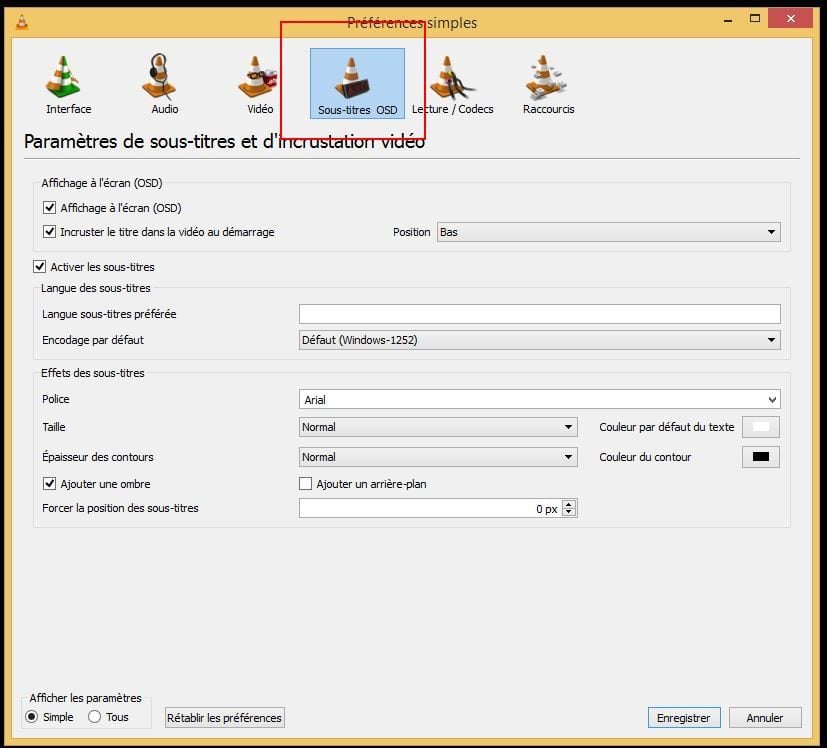The width and height of the screenshot is (827, 748).
Task: Click the Annuler button
Action: [765, 718]
